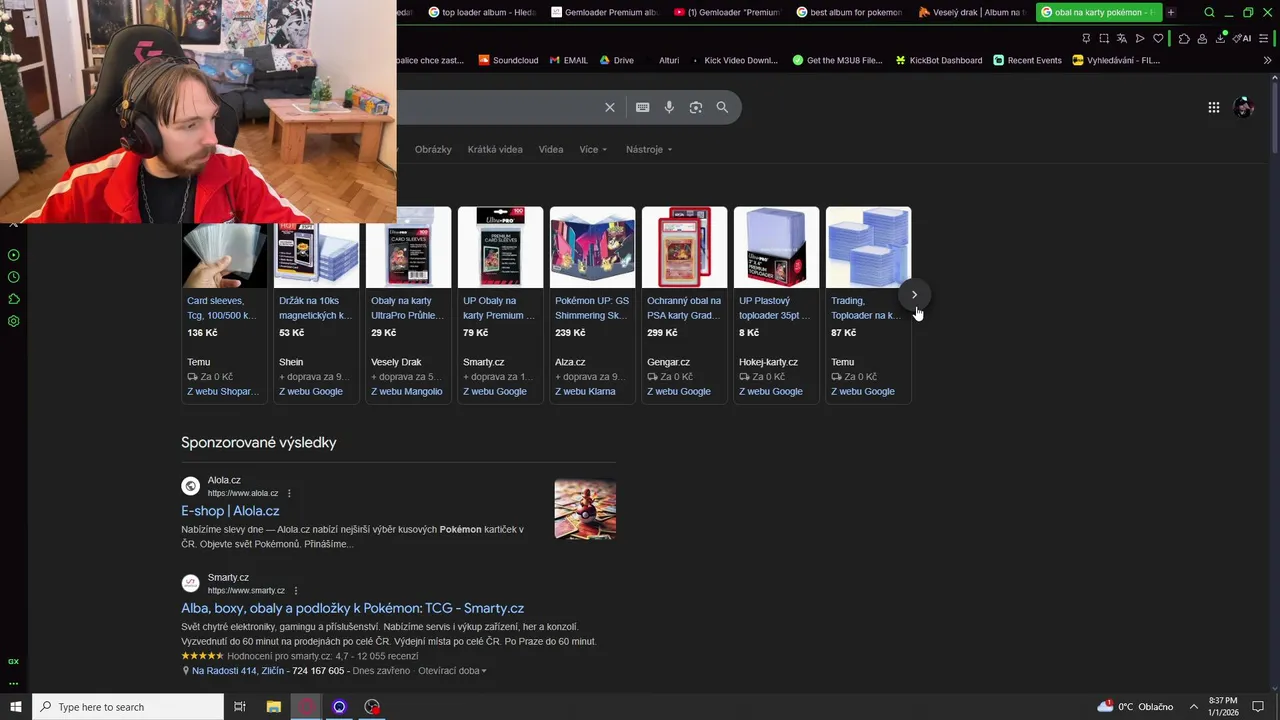Switch to Veselý drak Album tab
The height and width of the screenshot is (720, 1280).
972,12
